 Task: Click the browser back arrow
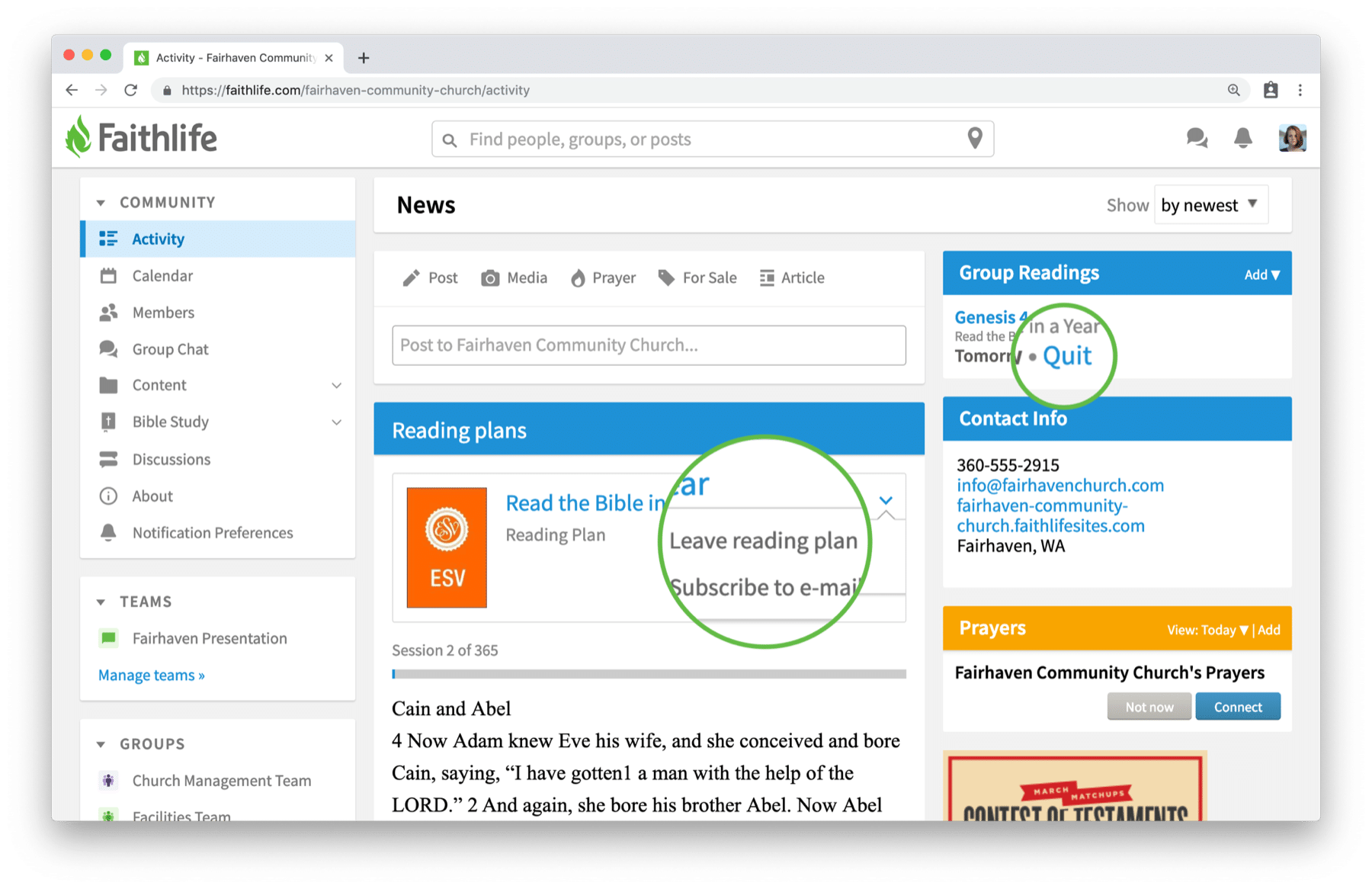72,90
